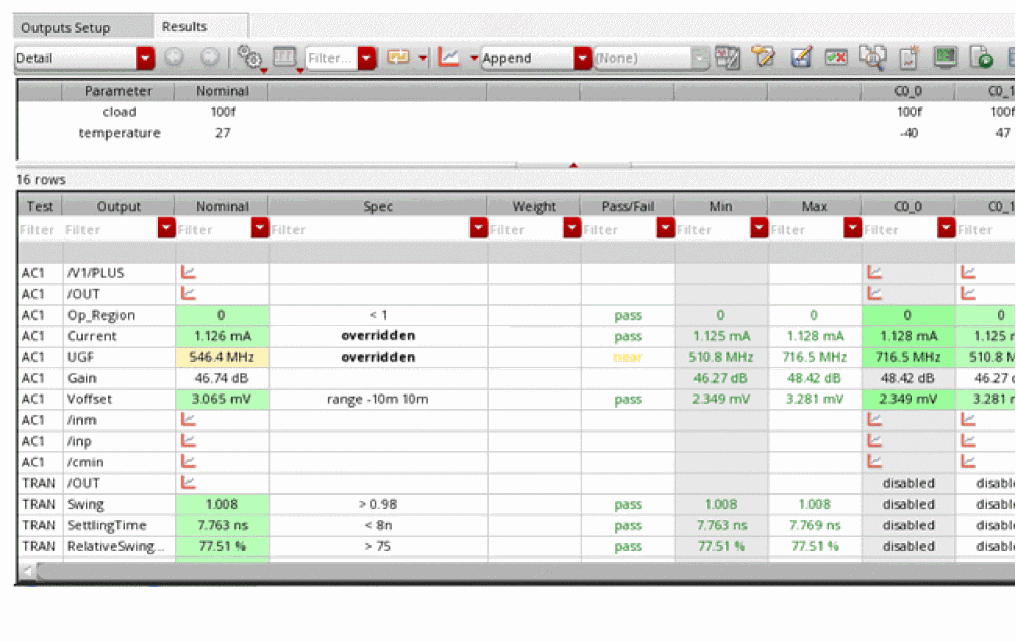Screen dimensions: 1016x642
Task: Open the Detail view dropdown
Action: click(146, 58)
